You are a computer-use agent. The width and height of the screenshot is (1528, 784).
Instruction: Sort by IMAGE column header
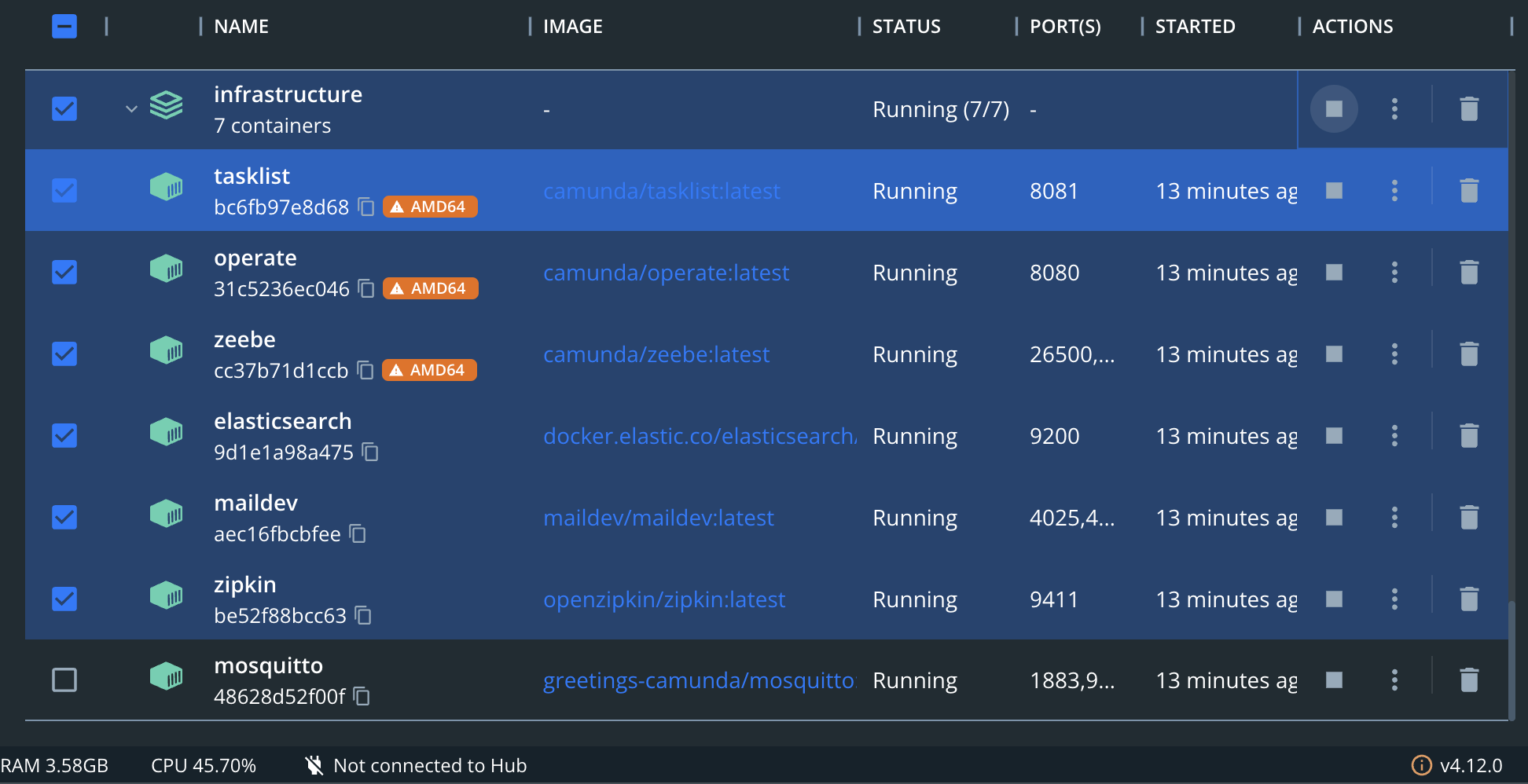click(573, 26)
